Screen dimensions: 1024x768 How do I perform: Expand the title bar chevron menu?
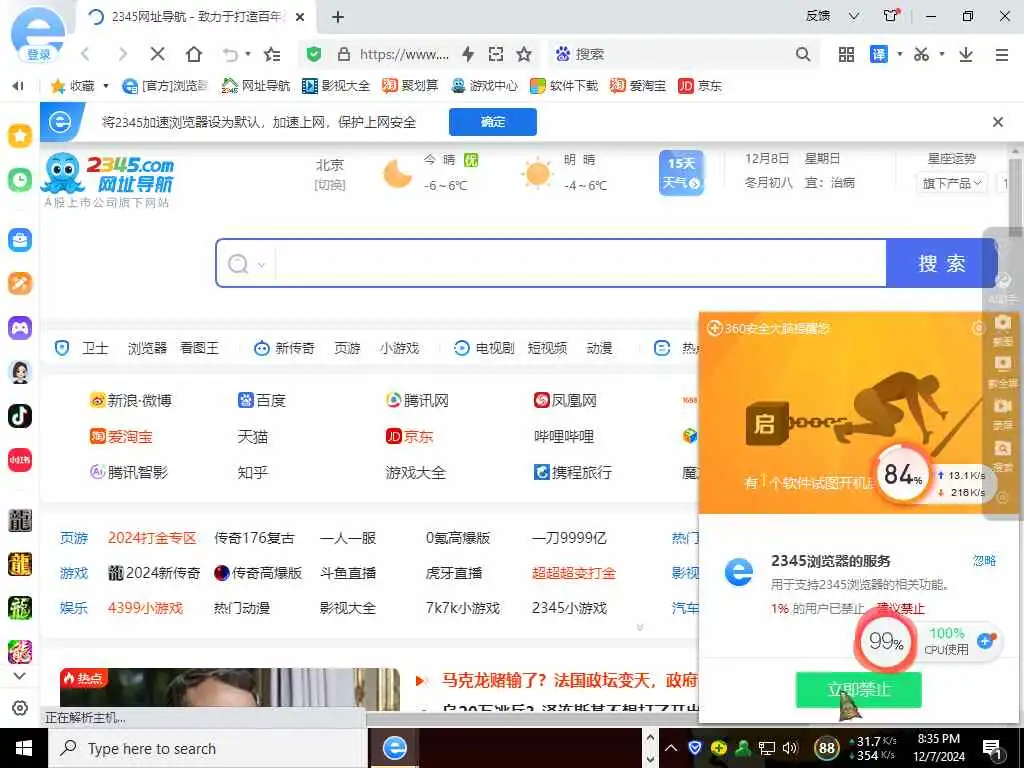tap(854, 16)
